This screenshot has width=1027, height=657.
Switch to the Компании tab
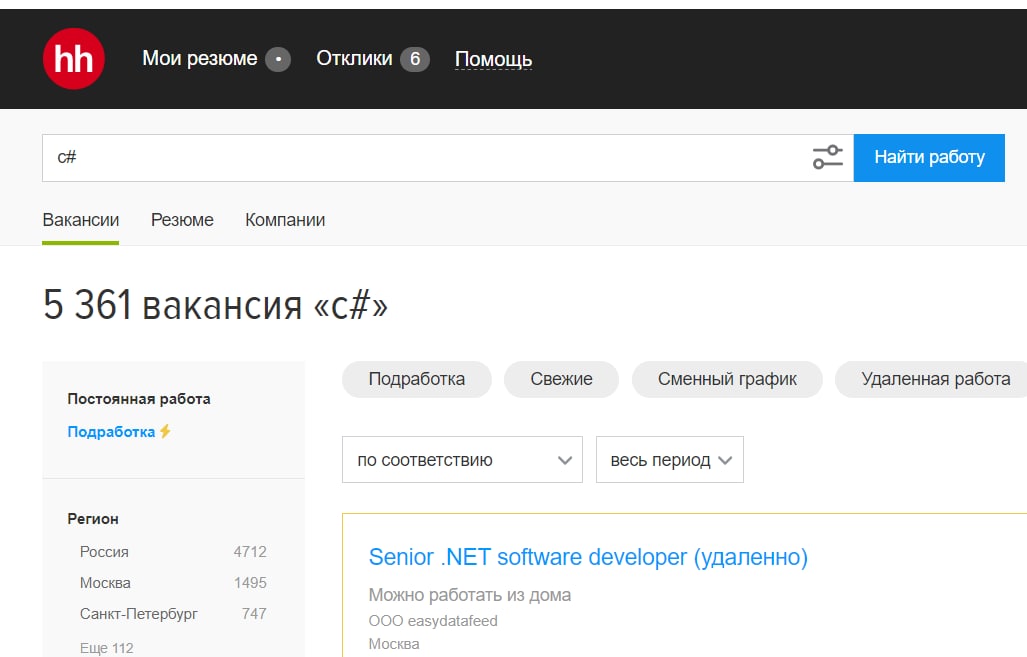click(285, 220)
